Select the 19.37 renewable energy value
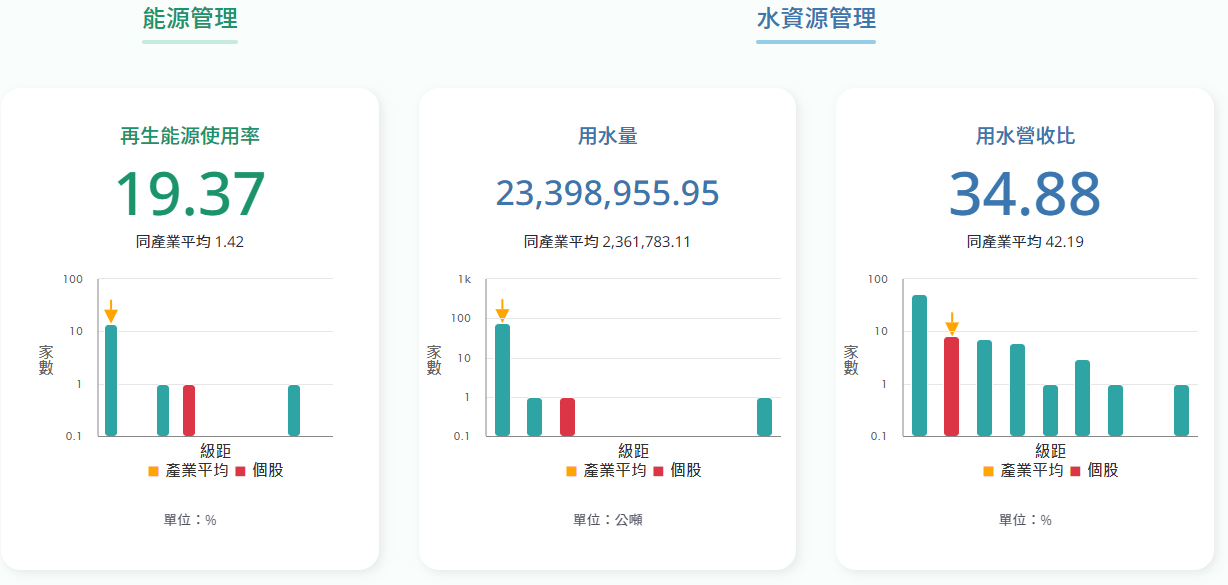1228x585 pixels. tap(190, 194)
